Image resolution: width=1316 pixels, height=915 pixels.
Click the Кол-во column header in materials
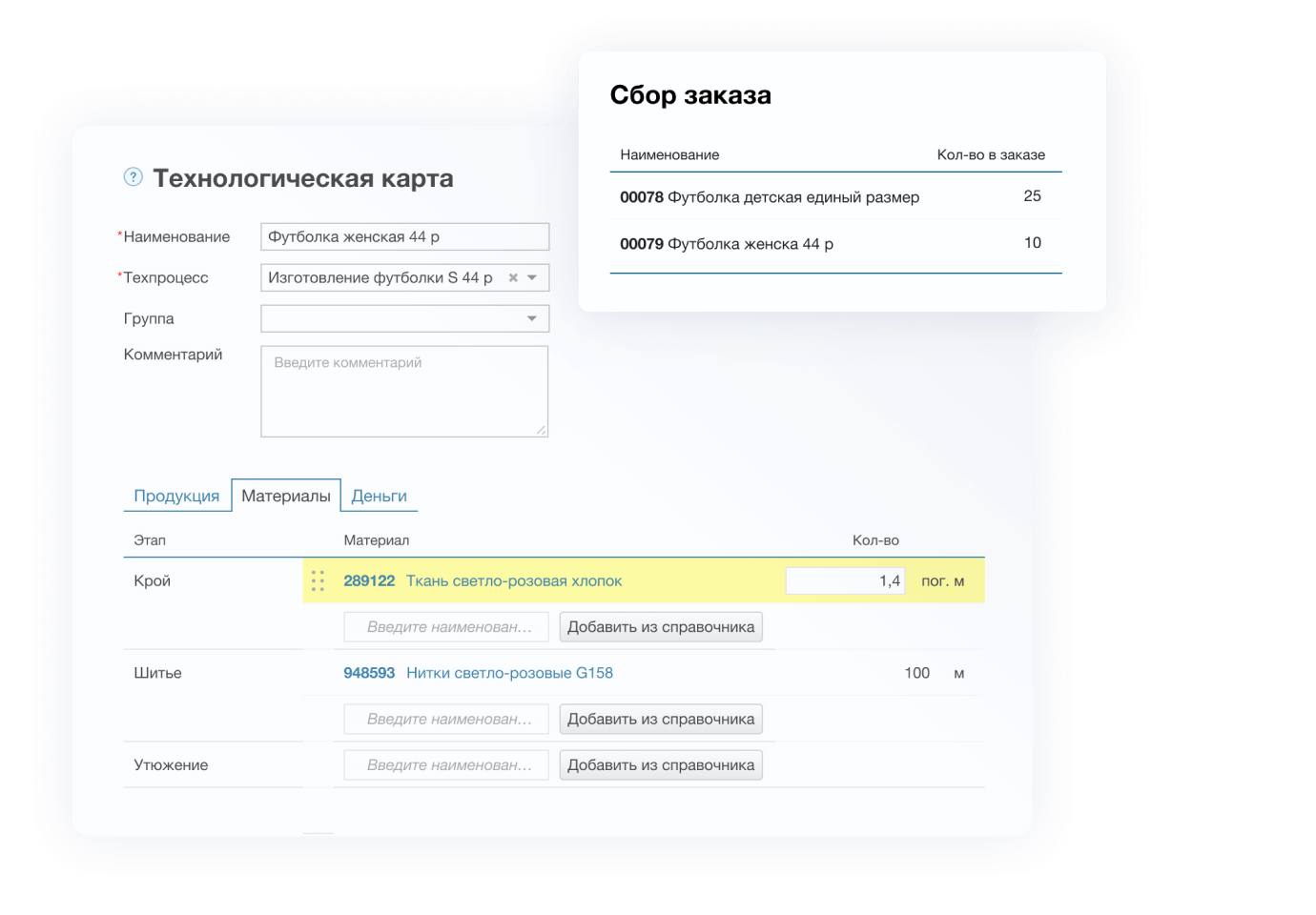tap(875, 540)
